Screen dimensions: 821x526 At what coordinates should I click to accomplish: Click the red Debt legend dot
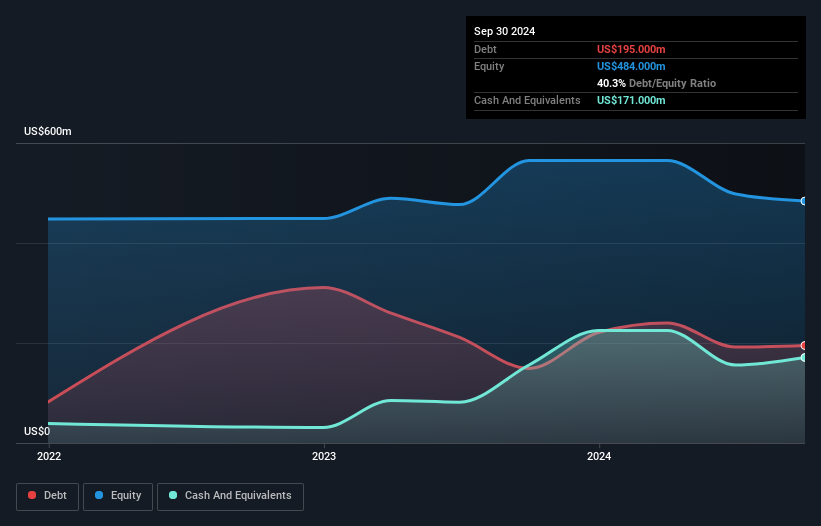click(32, 495)
